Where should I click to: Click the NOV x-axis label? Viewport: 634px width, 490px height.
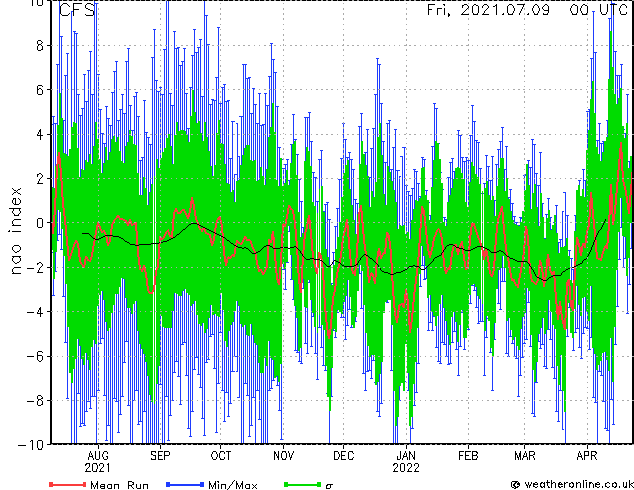coord(283,456)
